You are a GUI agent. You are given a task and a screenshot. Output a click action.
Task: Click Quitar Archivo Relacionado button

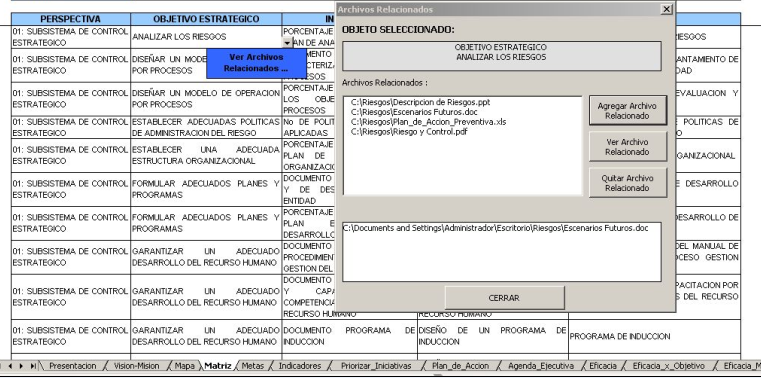point(628,183)
